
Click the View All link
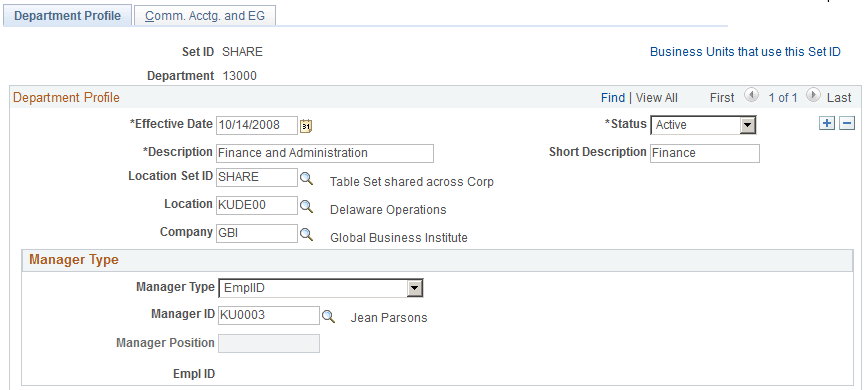click(656, 98)
